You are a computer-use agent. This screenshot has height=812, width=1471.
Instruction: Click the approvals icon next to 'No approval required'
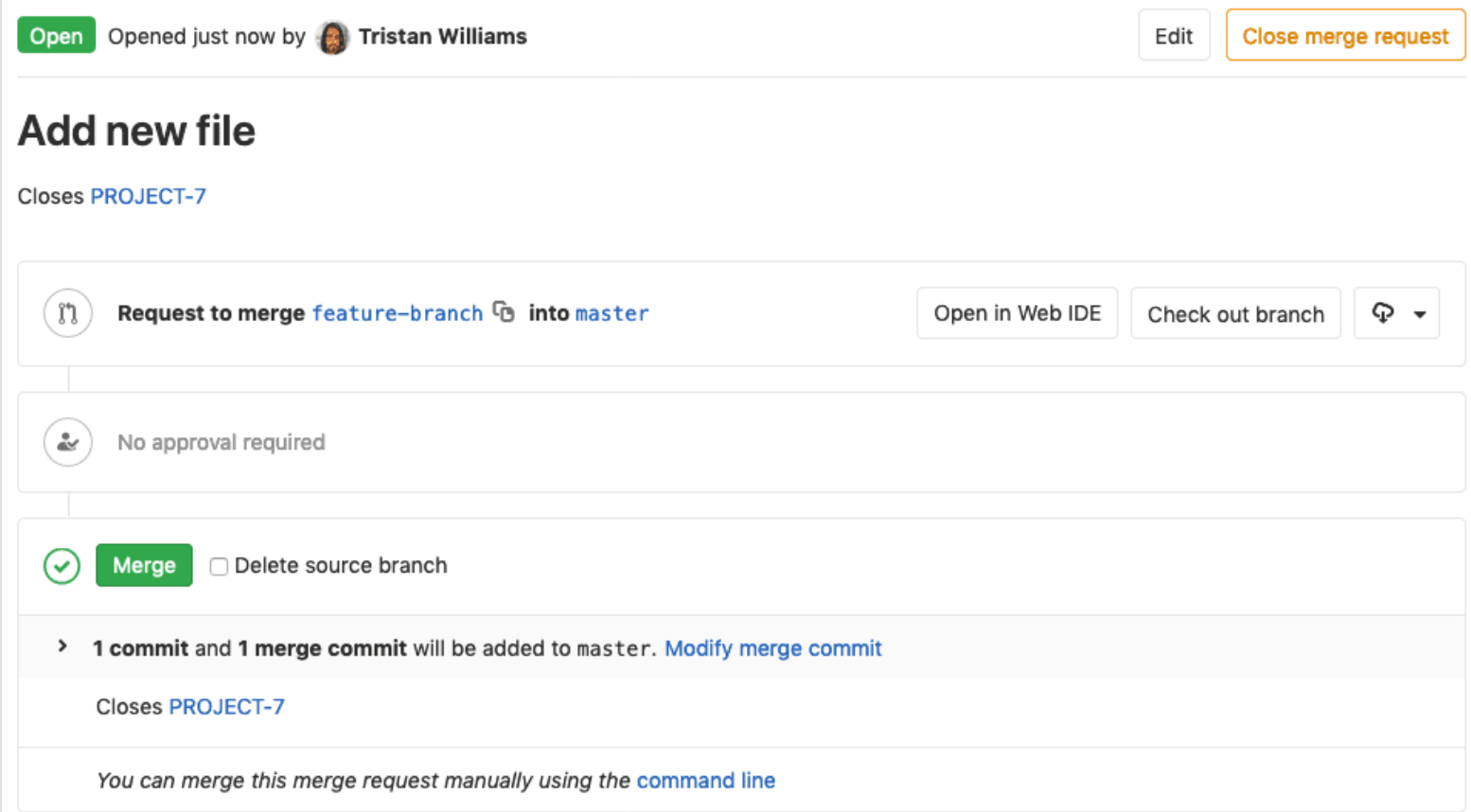pos(66,442)
